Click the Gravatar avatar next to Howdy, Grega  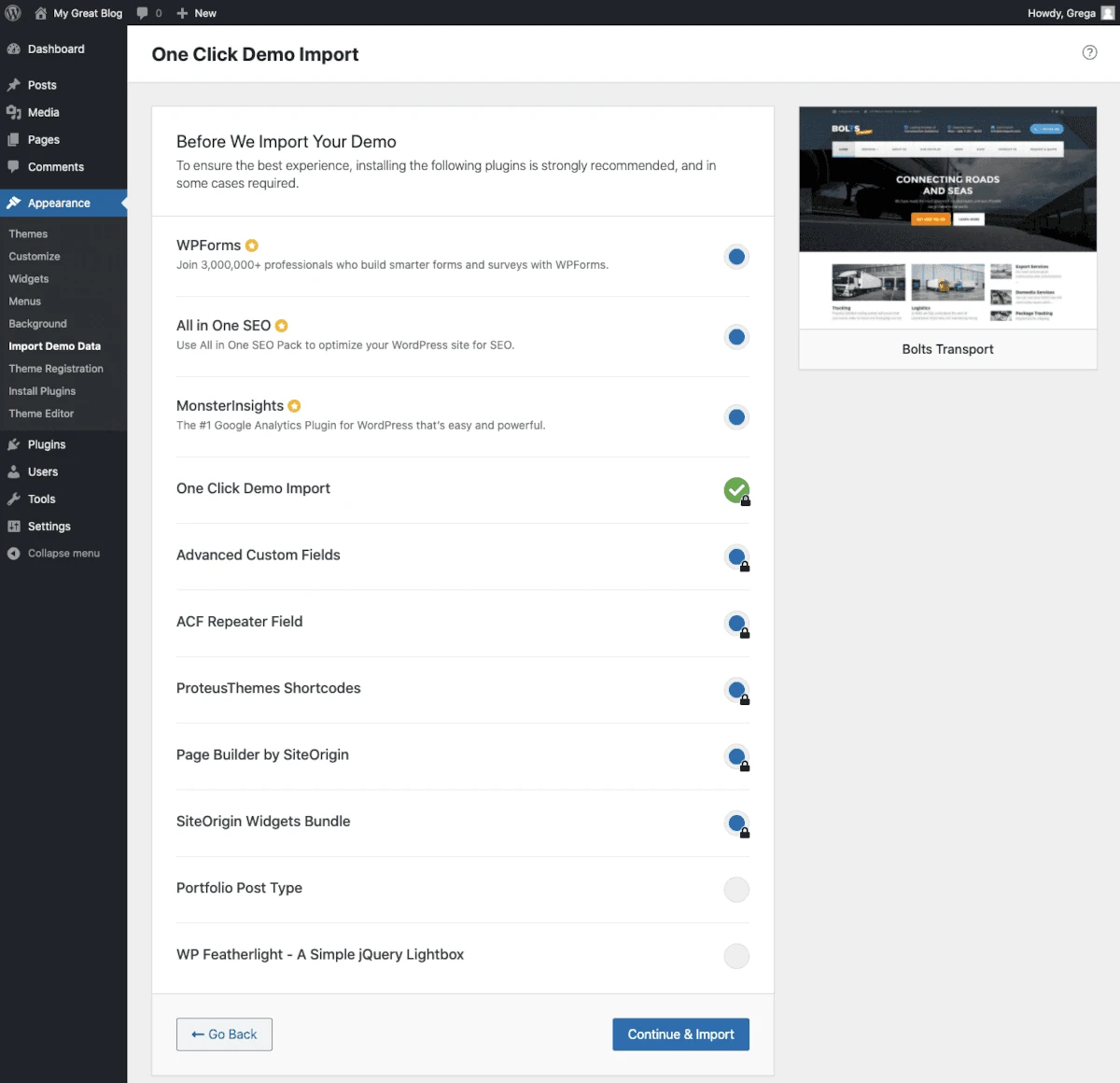click(1108, 13)
